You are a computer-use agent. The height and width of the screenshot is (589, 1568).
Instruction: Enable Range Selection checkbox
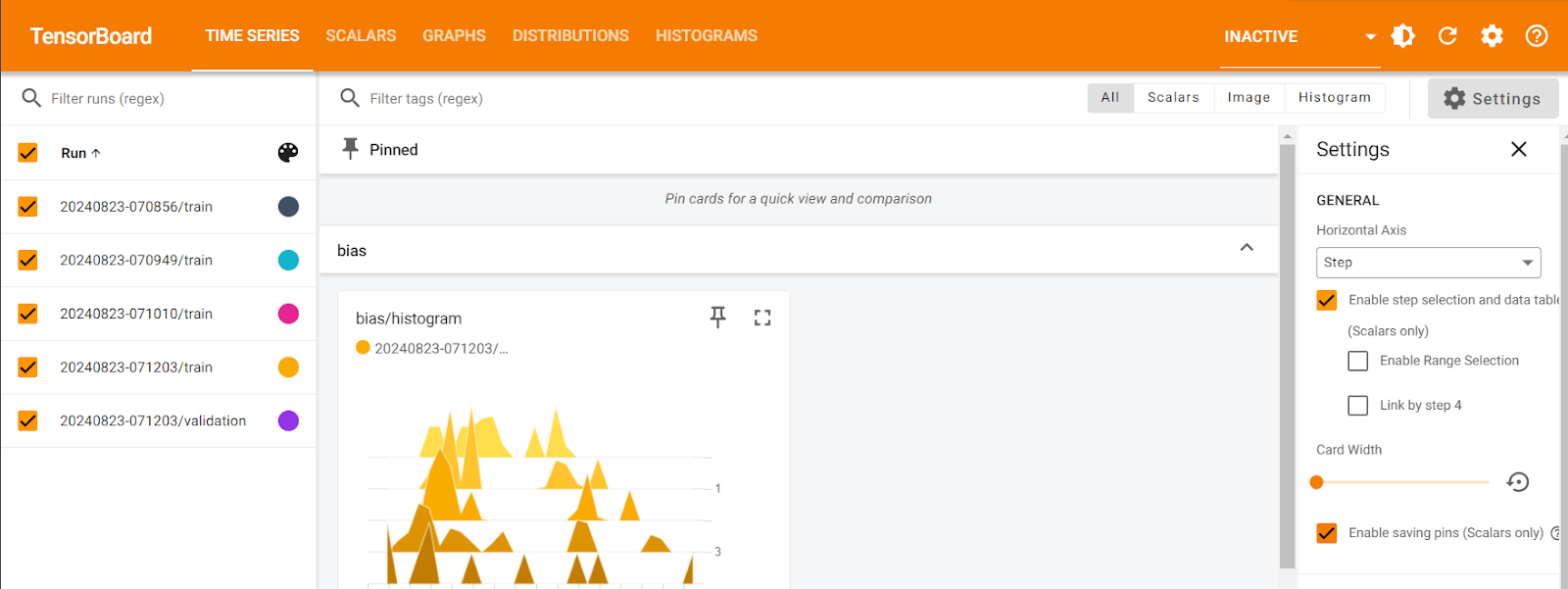(1358, 361)
